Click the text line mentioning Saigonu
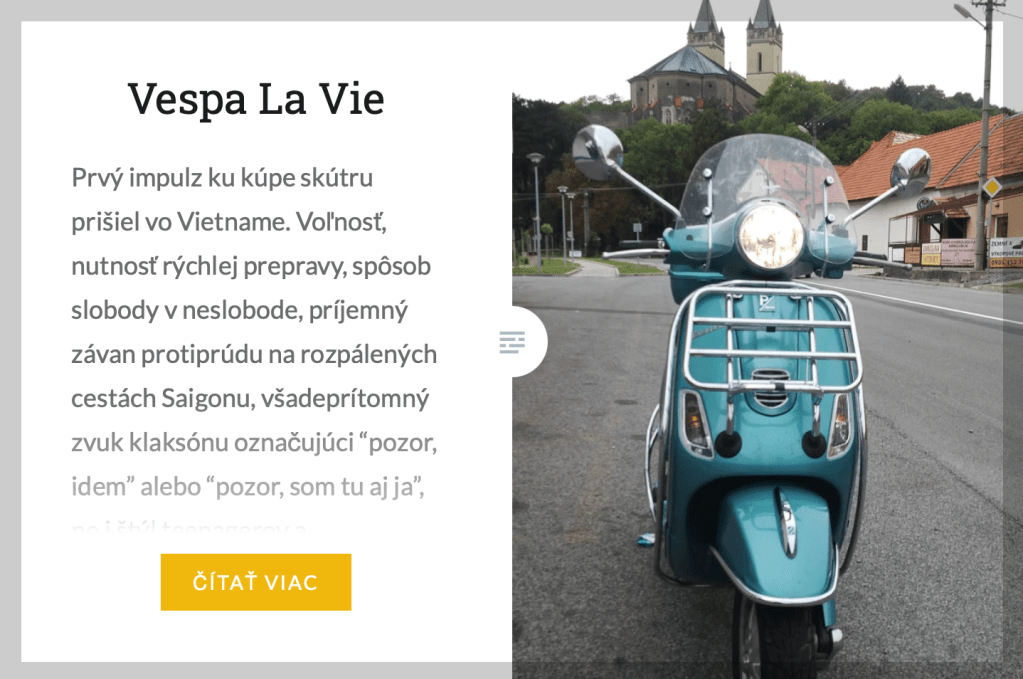 coord(250,398)
